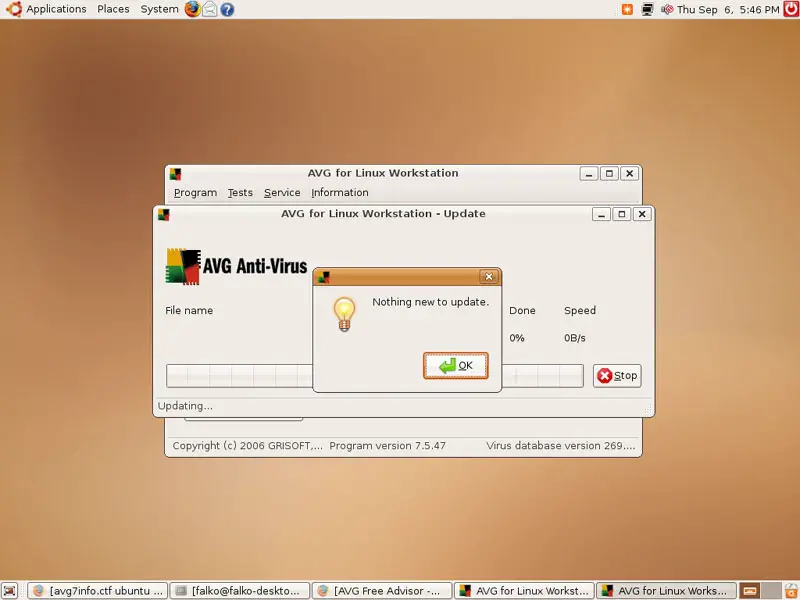
Task: Click the AVG Anti-Virus logo in the Update window
Action: coord(236,266)
